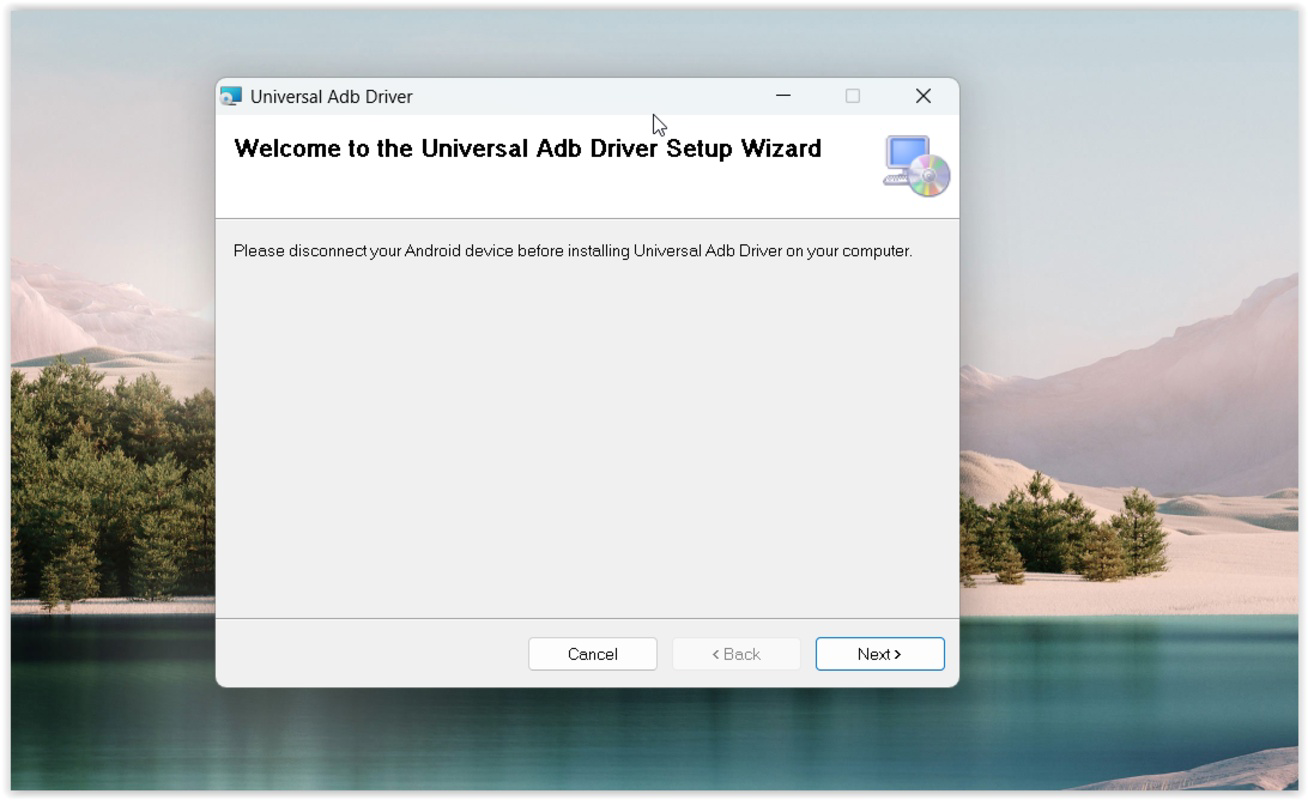Viewport: 1308px width, 800px height.
Task: Cancel the Universal Adb Driver setup
Action: pyautogui.click(x=592, y=654)
